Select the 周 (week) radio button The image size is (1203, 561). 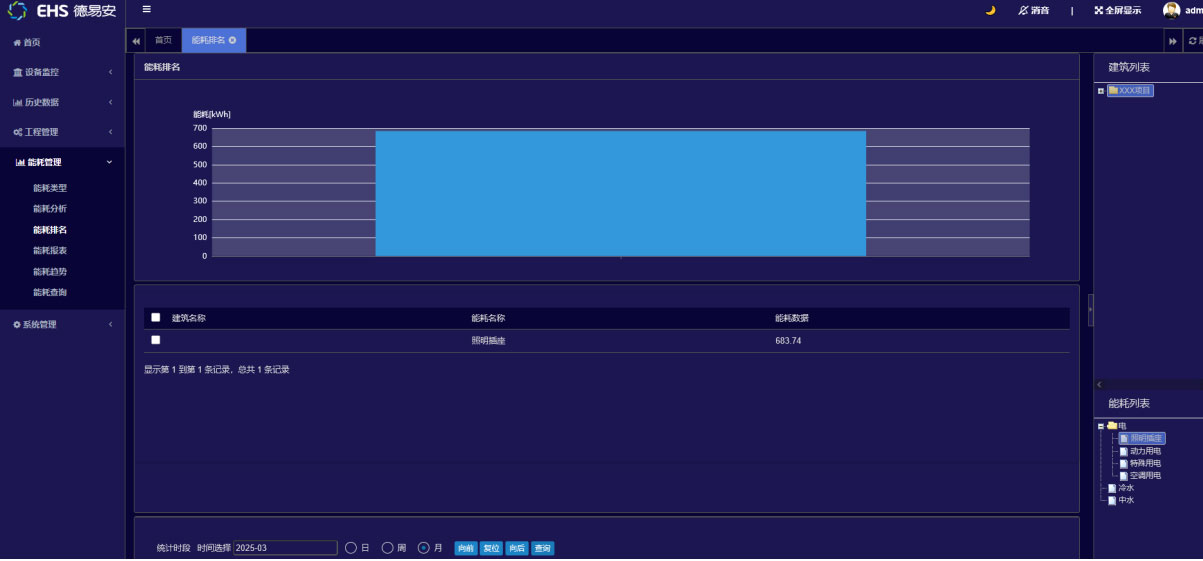click(x=388, y=548)
